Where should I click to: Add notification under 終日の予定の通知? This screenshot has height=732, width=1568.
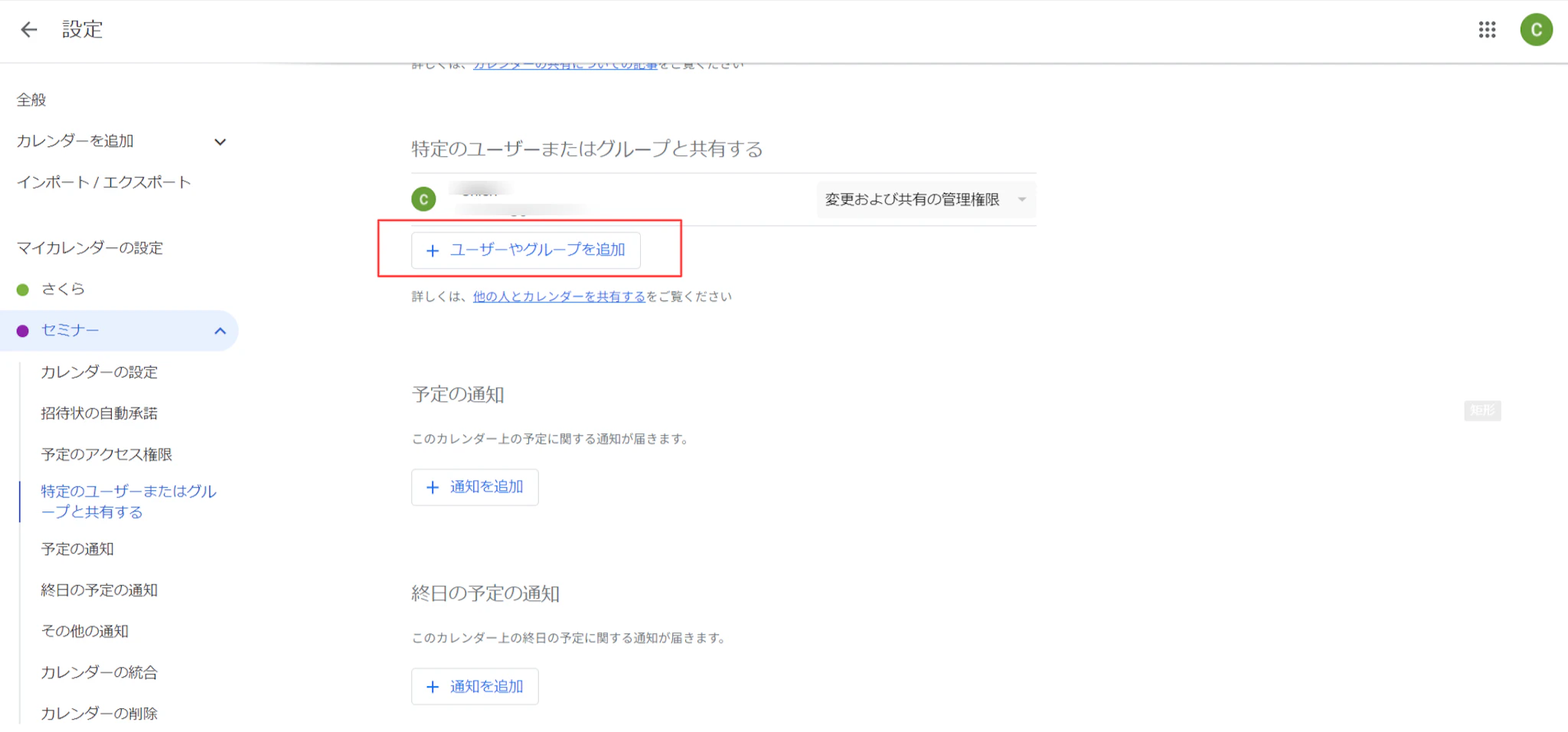pyautogui.click(x=475, y=687)
